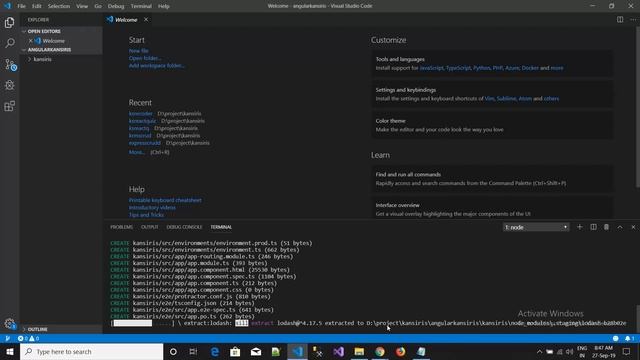Expand the Outline section
Screen dimensions: 640x360
pyautogui.click(x=61, y=329)
